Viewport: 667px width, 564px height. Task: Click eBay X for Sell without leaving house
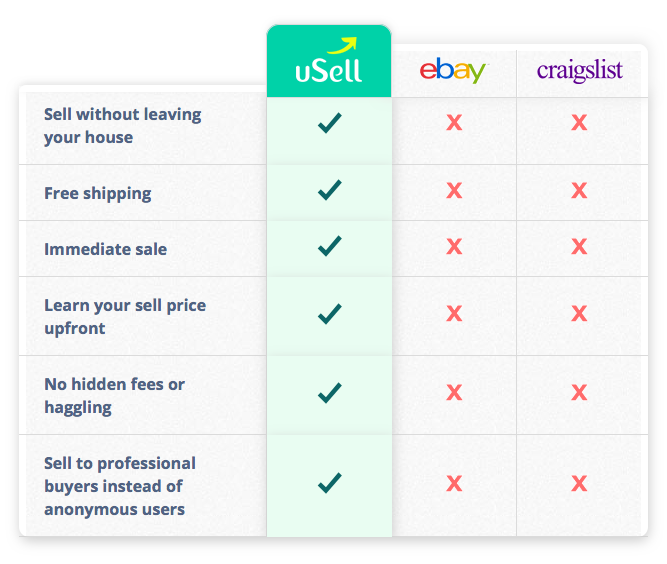454,122
